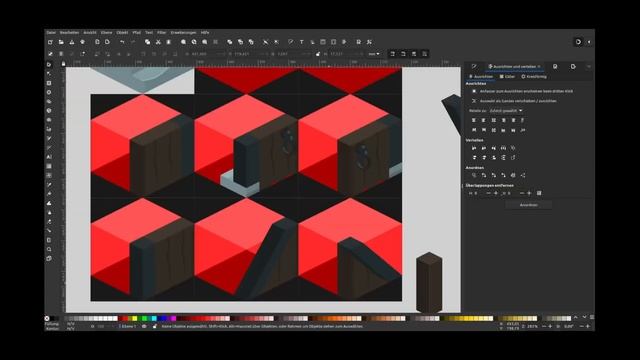The image size is (640, 360).
Task: Open the Ebene layer dropdown in status bar
Action: click(128, 327)
